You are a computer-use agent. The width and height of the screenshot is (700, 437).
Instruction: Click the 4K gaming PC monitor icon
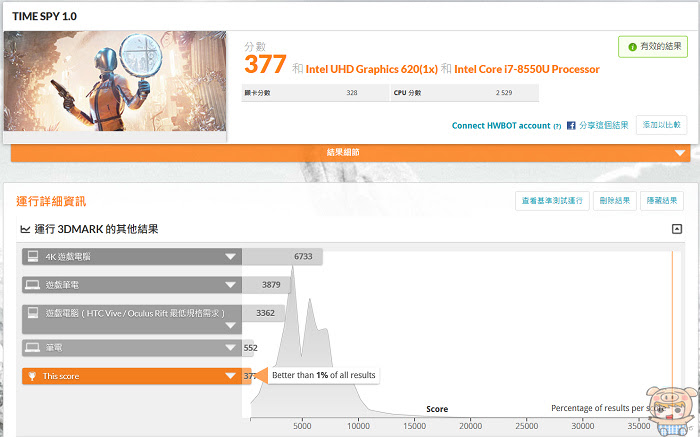click(x=33, y=256)
